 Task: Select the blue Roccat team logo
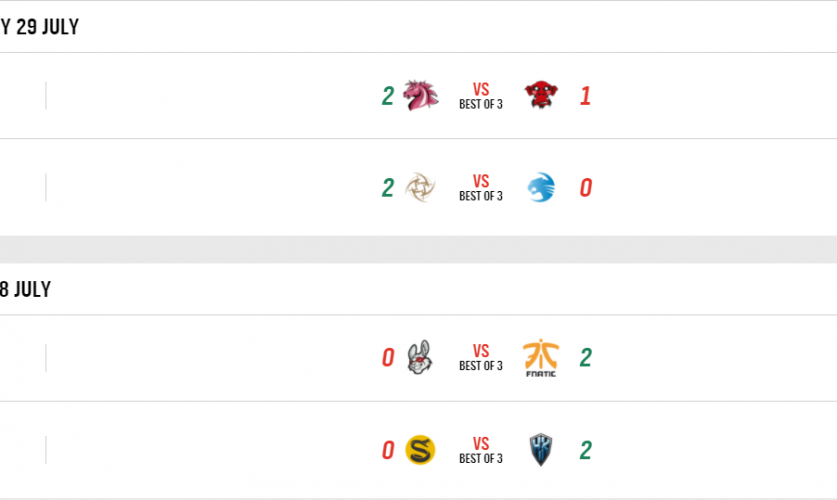click(541, 188)
